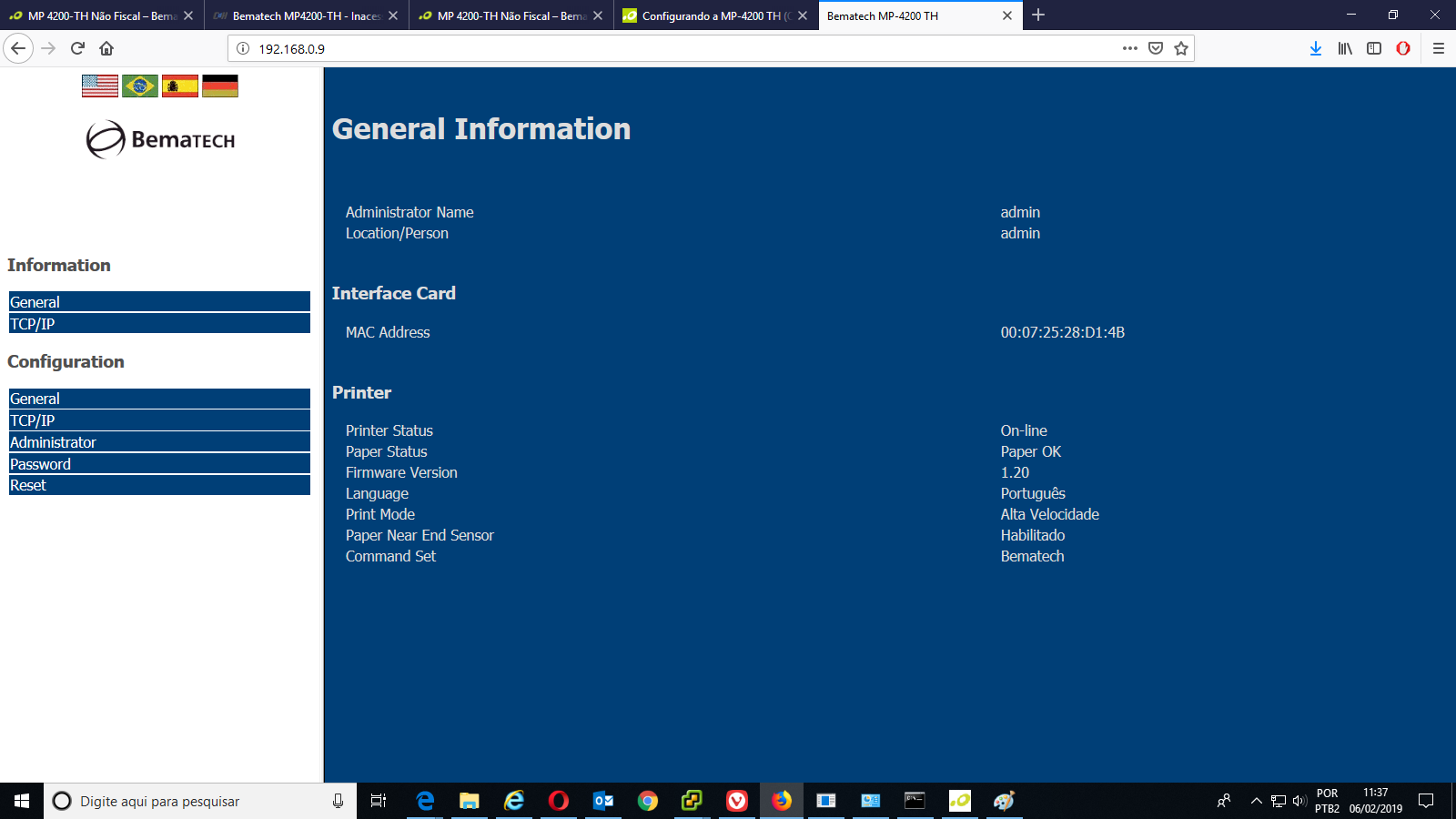Close the Configurando a MP-4200 TH tab

pos(803,15)
